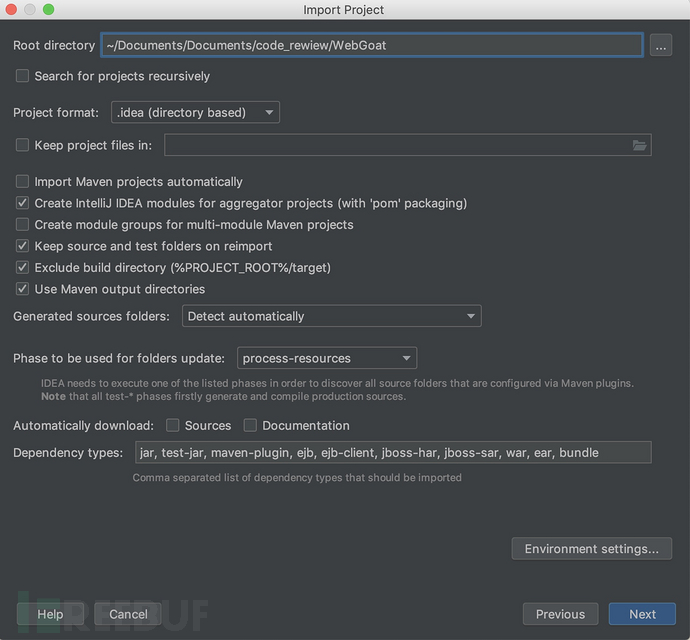Open the Project format dropdown
The width and height of the screenshot is (690, 640).
click(x=196, y=113)
